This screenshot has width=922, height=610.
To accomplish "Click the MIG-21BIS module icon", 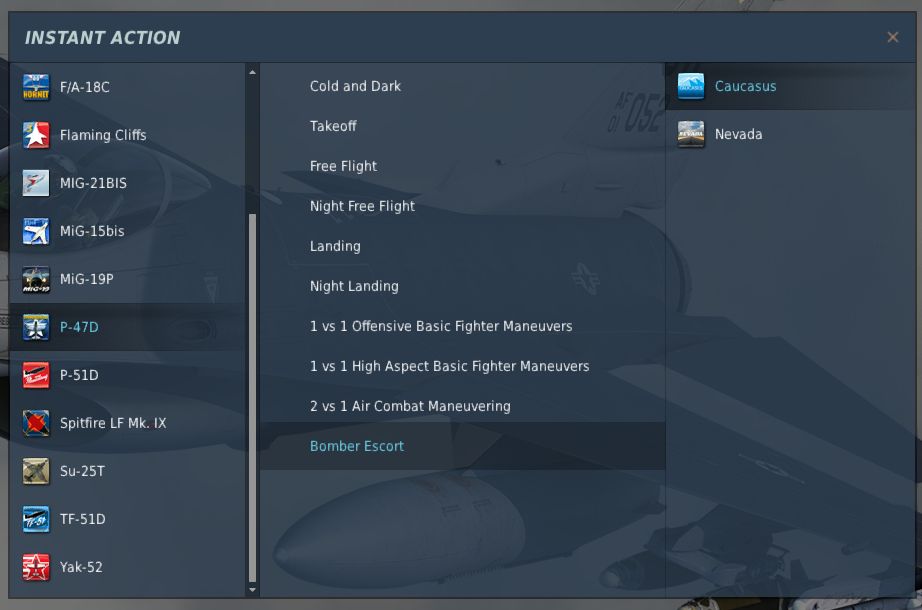I will pyautogui.click(x=36, y=183).
